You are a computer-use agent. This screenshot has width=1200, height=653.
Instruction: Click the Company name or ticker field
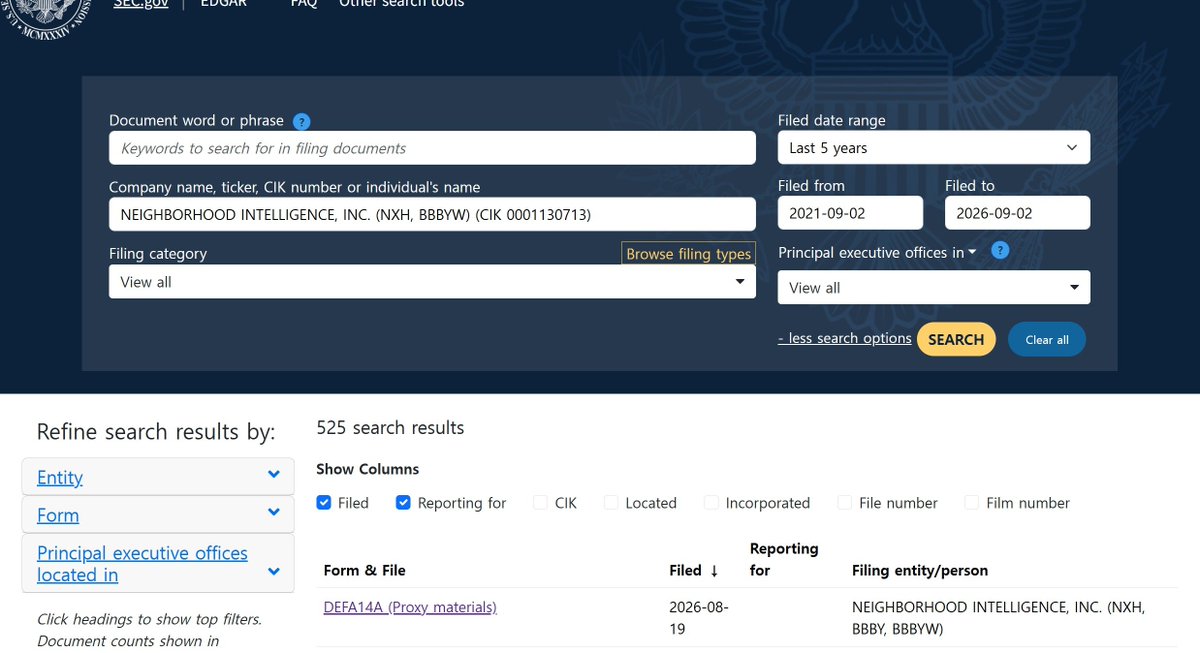[432, 214]
